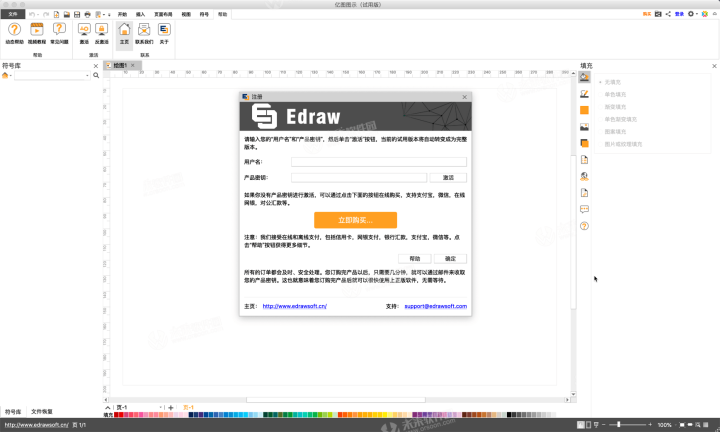Click the share icon at top right
Screen dimensions: 720x432
click(668, 14)
